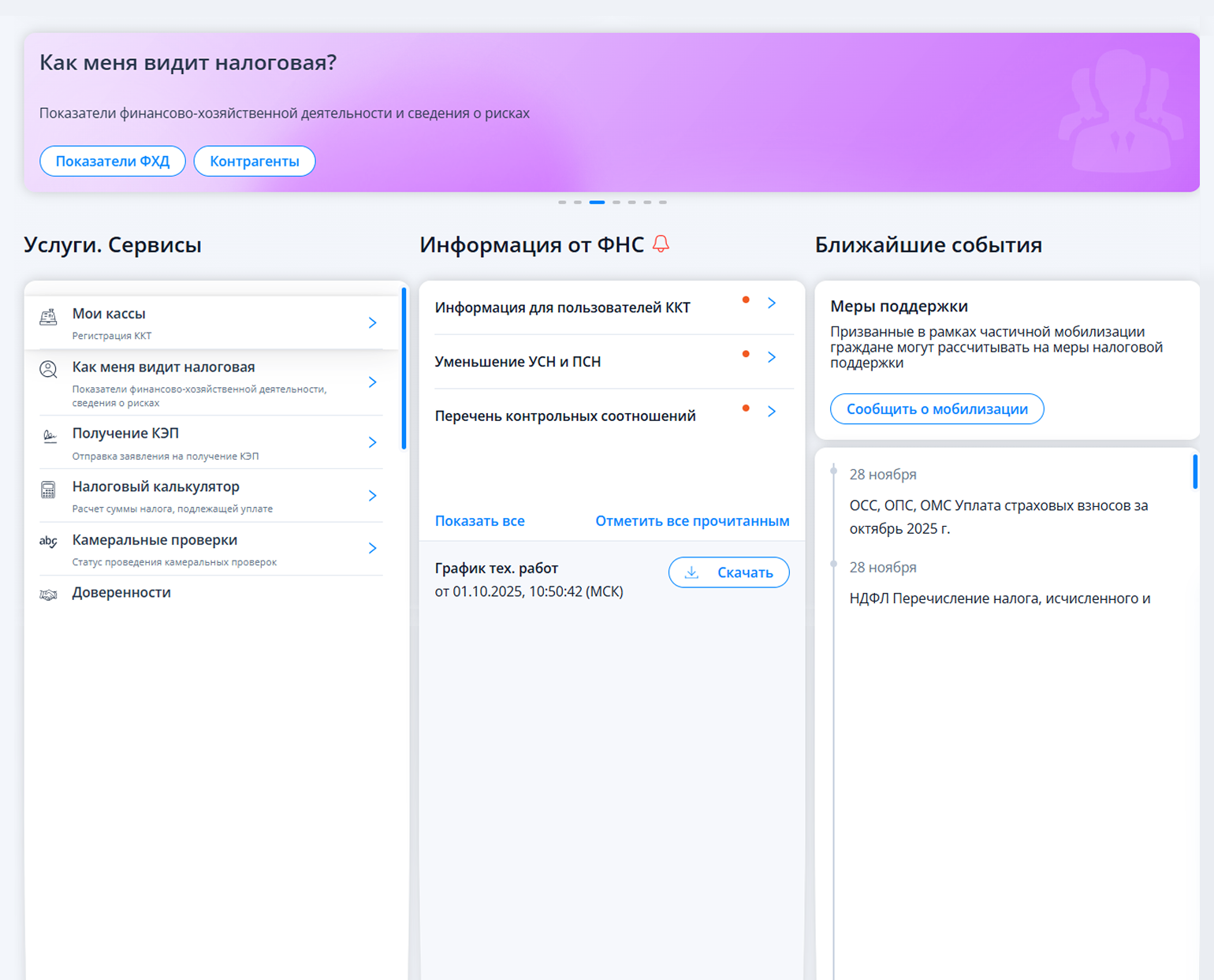Click the orange unread dot for Информация для пользователей ККТ
Image resolution: width=1214 pixels, height=980 pixels.
tap(746, 300)
